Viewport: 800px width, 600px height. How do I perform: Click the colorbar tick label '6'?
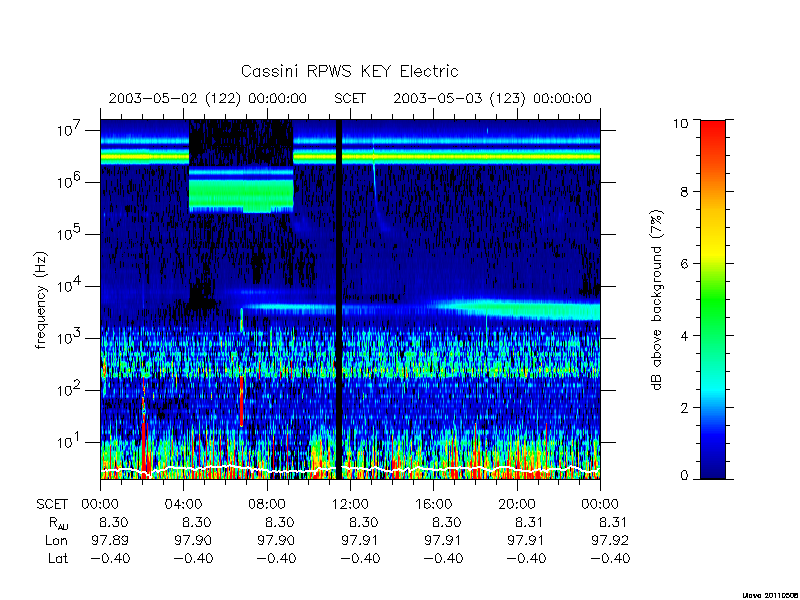click(x=684, y=264)
